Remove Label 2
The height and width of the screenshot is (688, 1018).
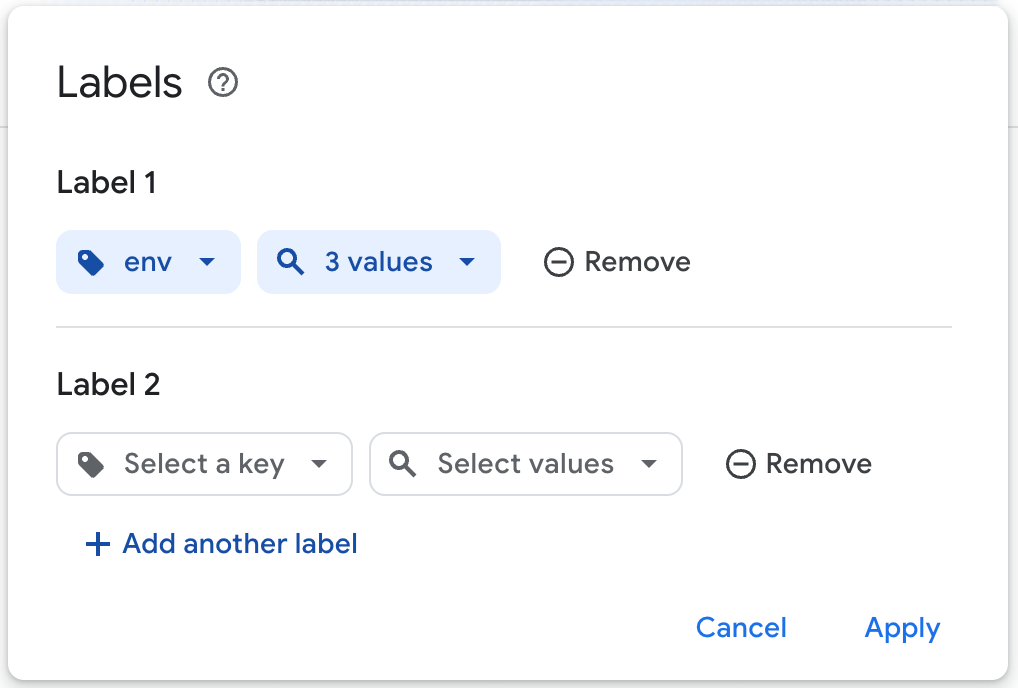pos(797,464)
